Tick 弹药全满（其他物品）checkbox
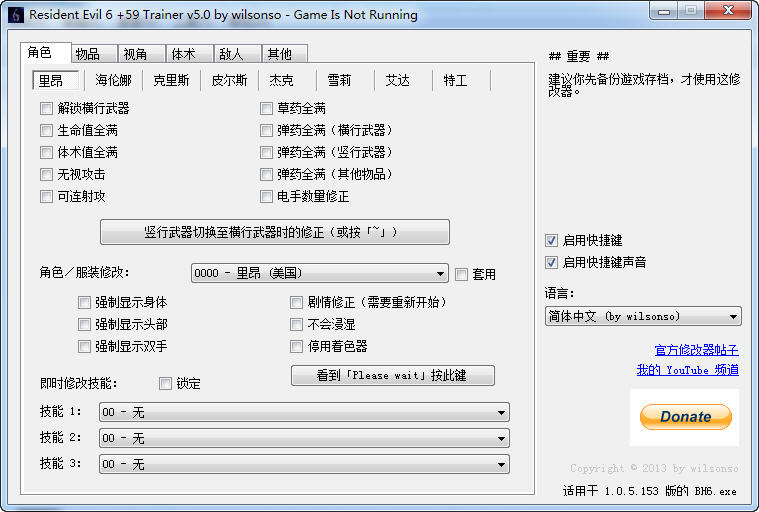The height and width of the screenshot is (512, 759). click(266, 174)
